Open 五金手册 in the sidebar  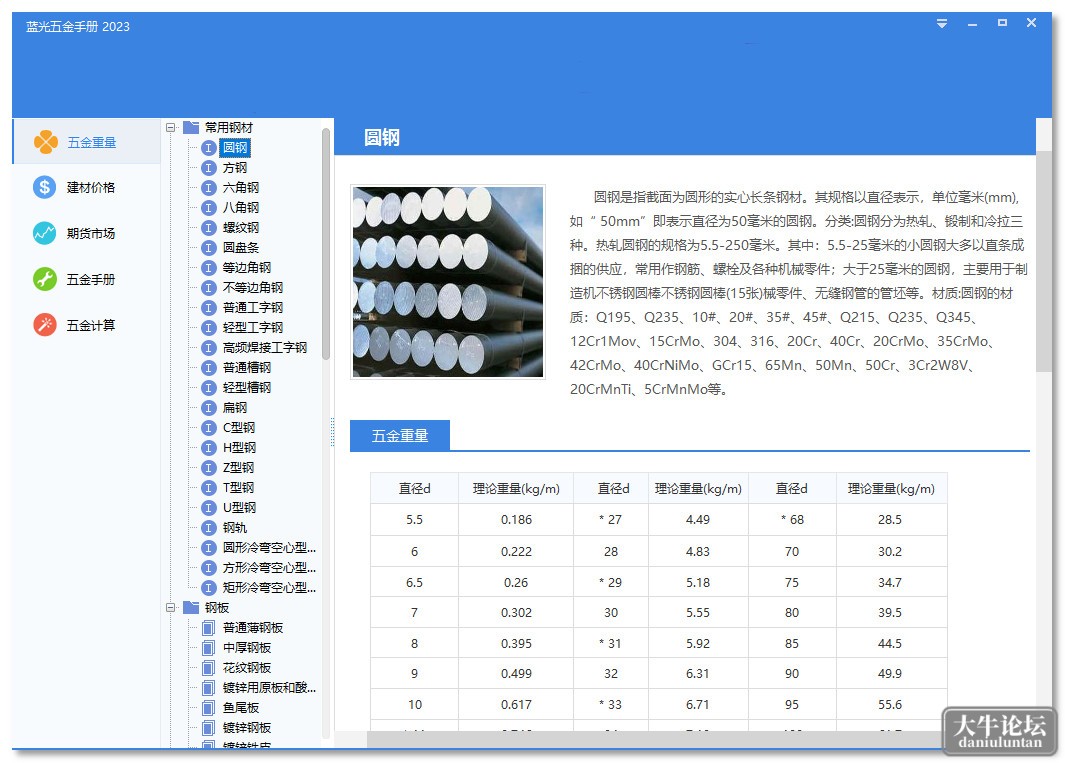[x=90, y=279]
